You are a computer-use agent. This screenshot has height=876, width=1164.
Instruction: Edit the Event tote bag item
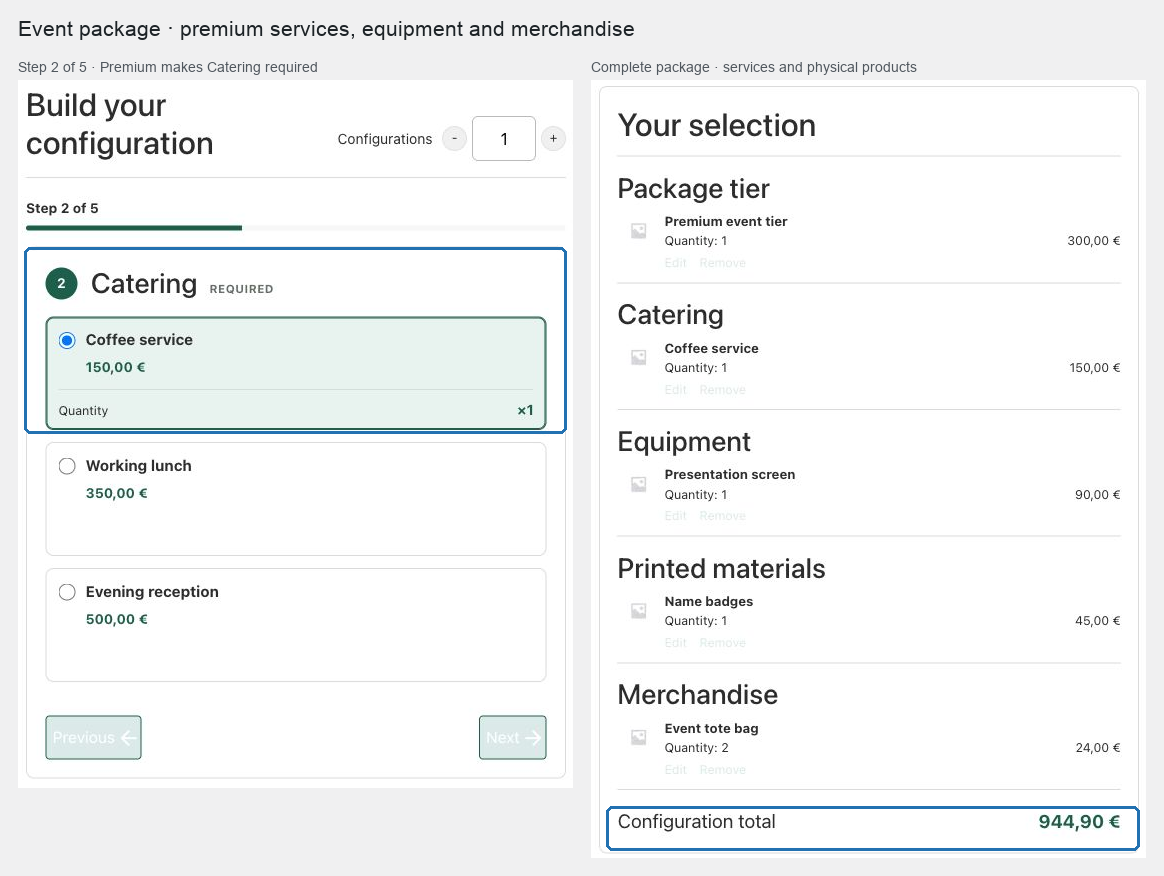click(x=676, y=770)
